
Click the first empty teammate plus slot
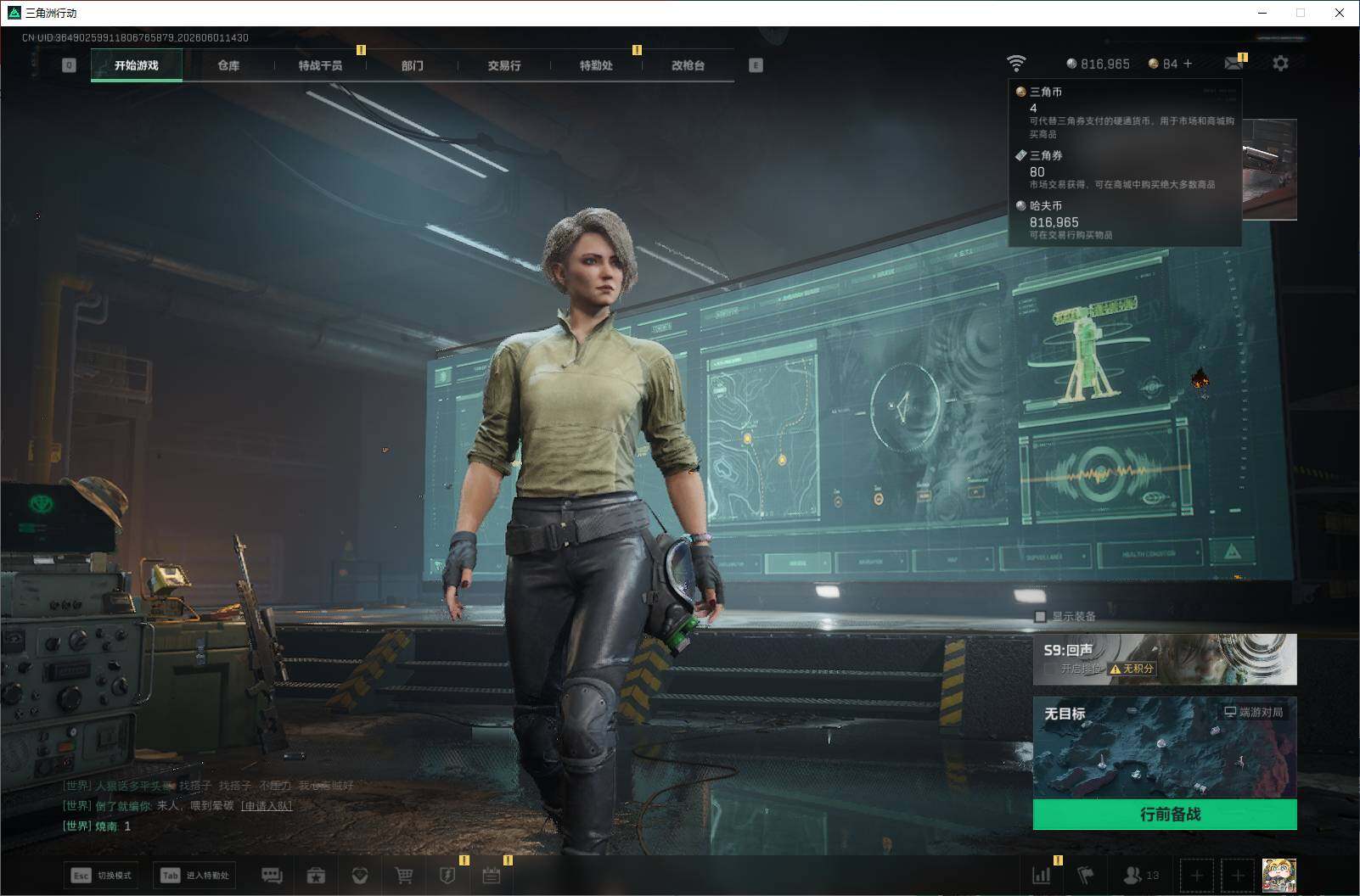(x=1196, y=875)
